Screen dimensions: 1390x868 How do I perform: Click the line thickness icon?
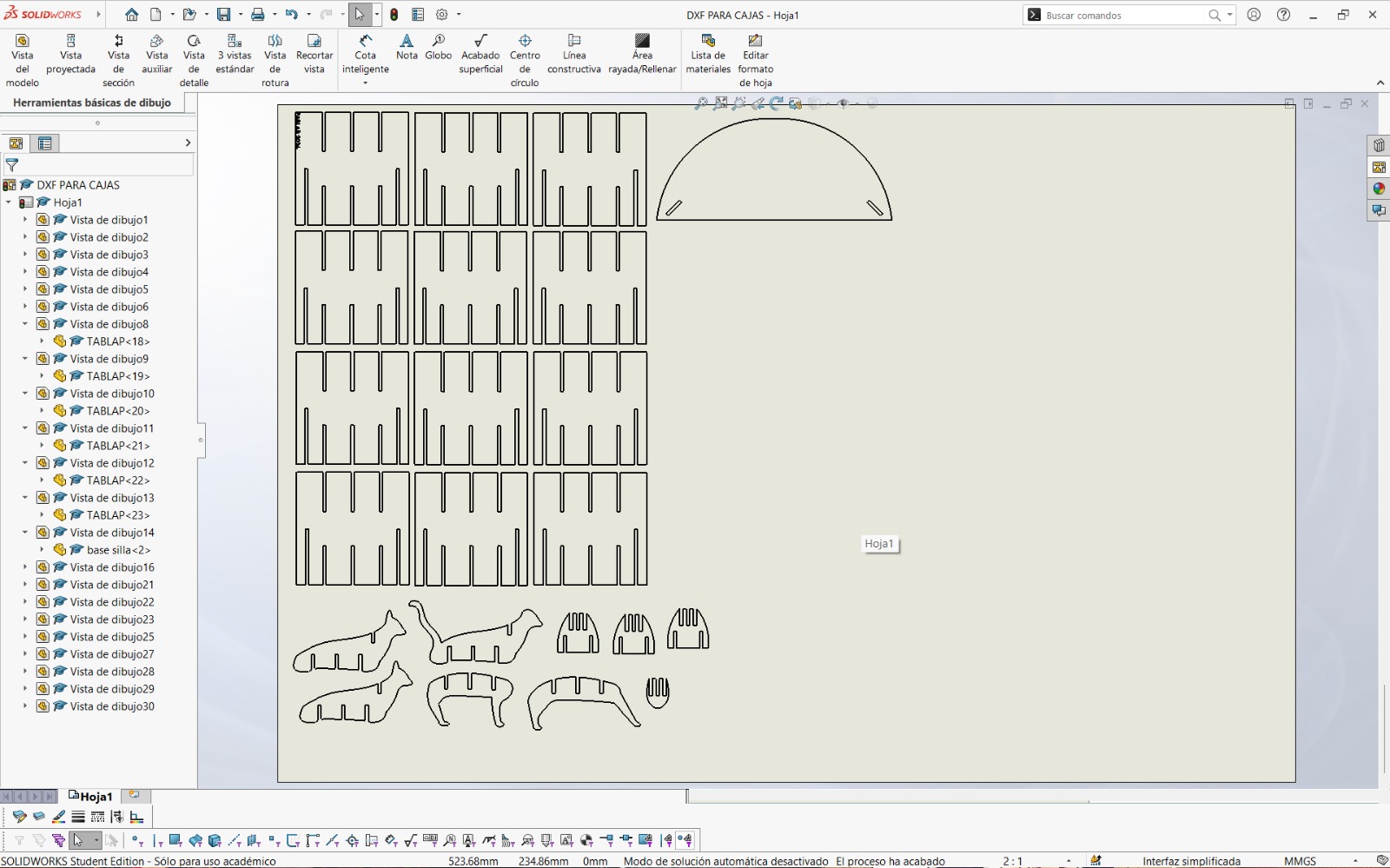tap(78, 817)
